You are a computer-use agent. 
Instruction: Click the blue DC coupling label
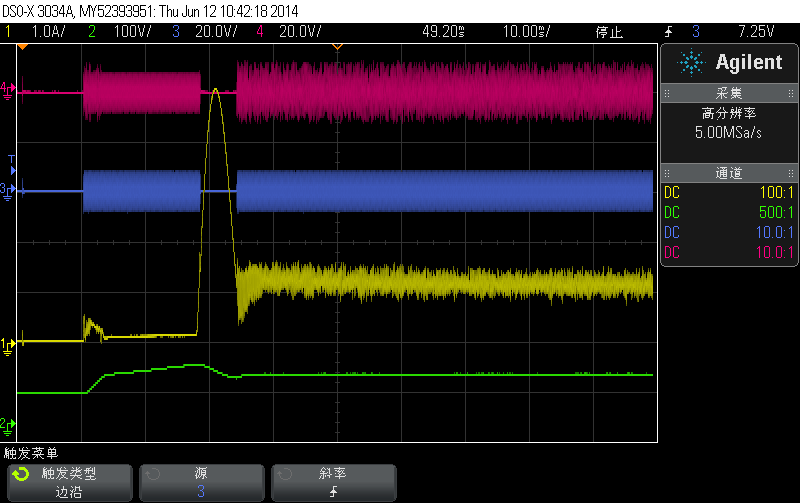click(x=672, y=232)
